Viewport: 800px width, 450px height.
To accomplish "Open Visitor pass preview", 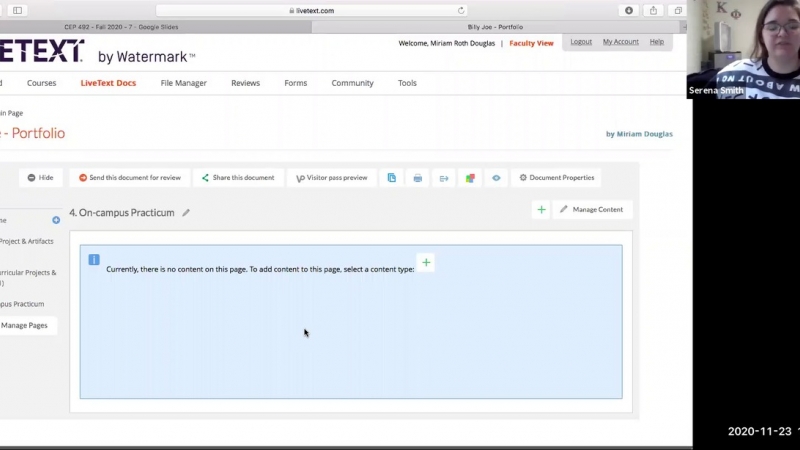I will tap(331, 178).
